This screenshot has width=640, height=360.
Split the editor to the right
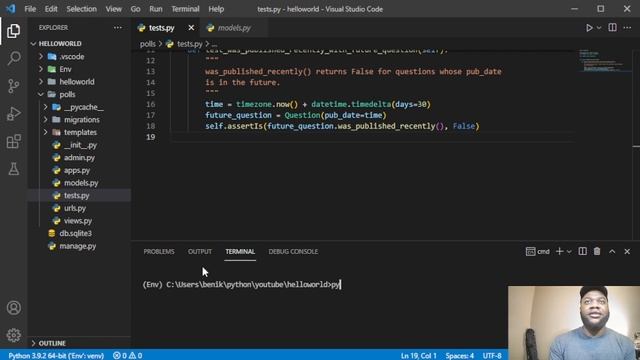click(612, 28)
